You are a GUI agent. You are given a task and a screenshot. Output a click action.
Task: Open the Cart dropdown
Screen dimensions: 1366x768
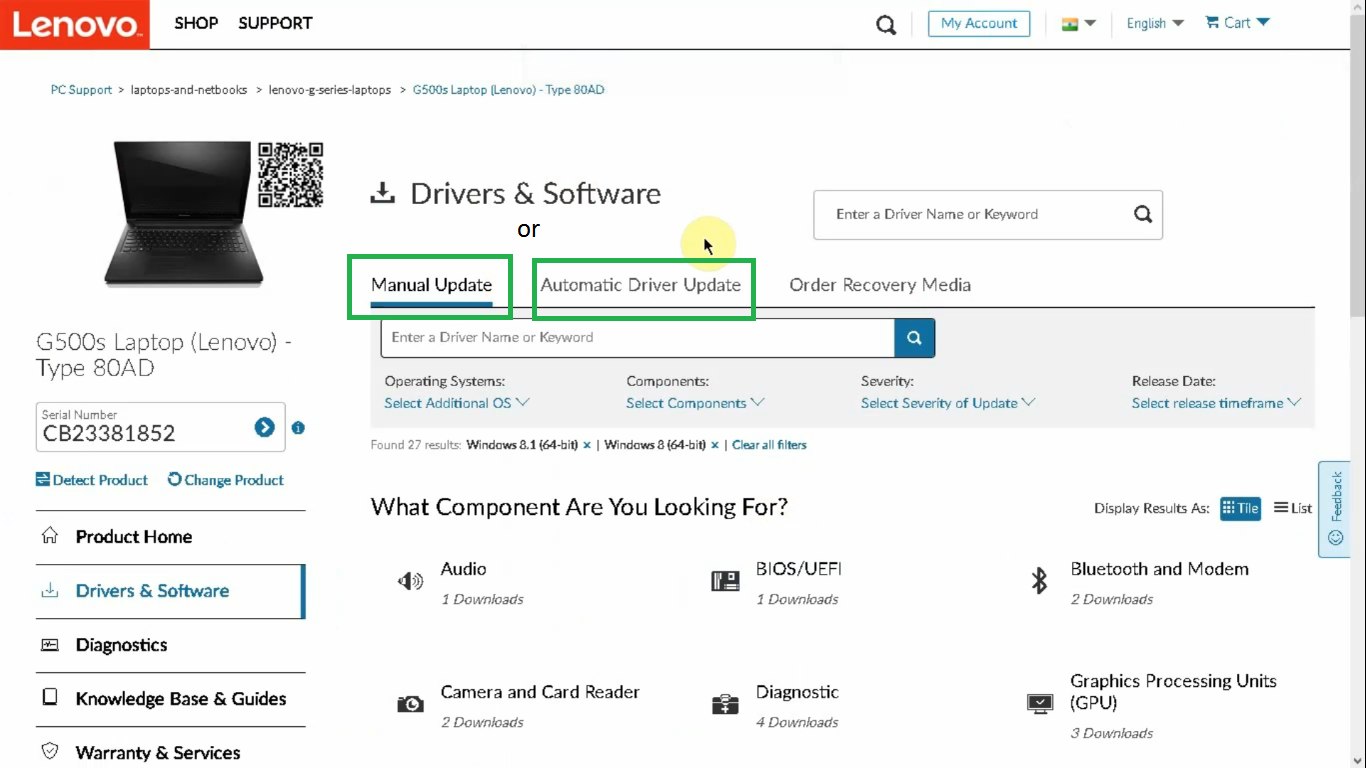(1238, 23)
